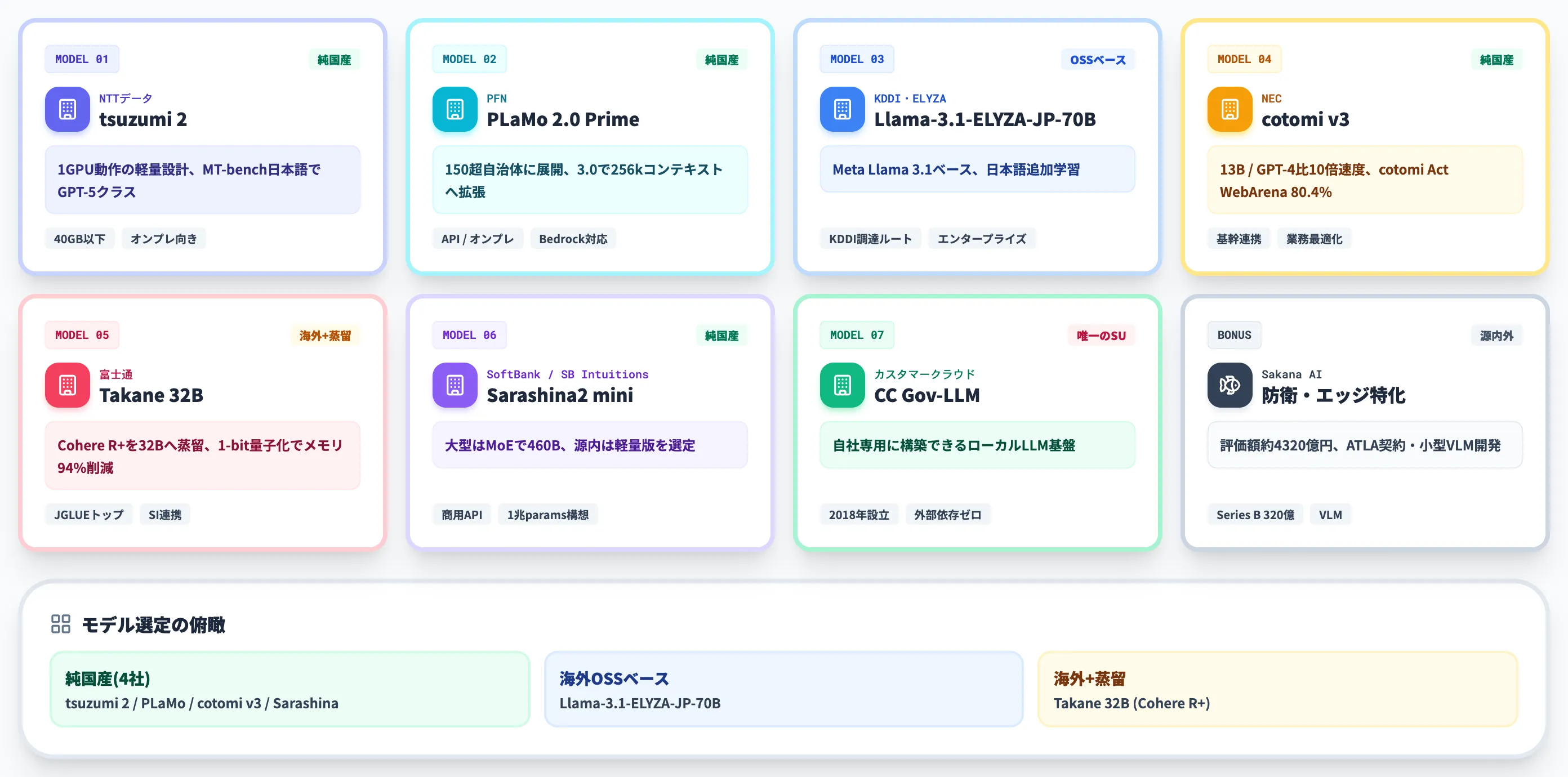Viewport: 1568px width, 777px height.
Task: Click the OSSベース tag on Llama card
Action: pyautogui.click(x=1098, y=60)
